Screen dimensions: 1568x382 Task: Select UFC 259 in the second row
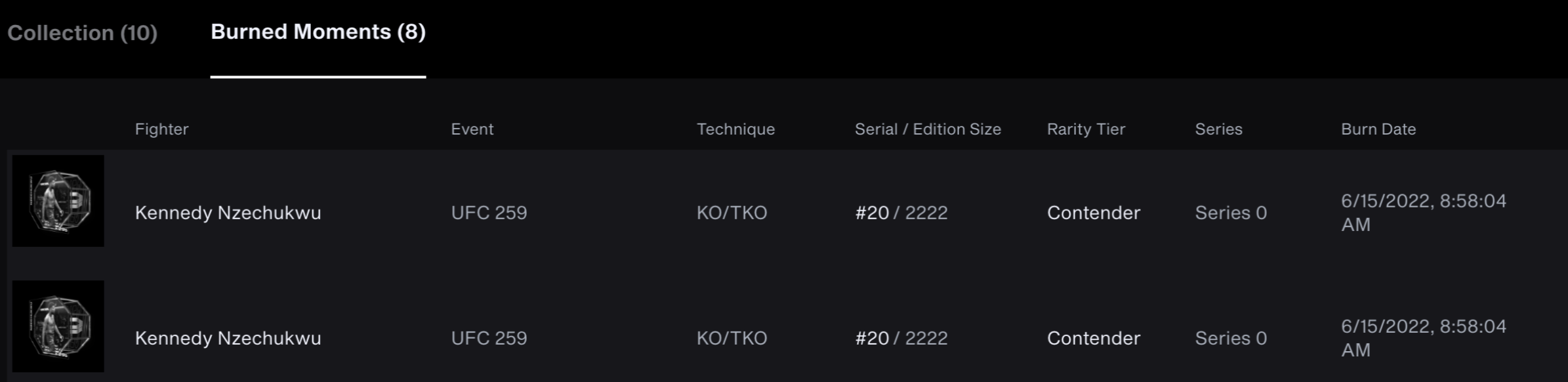pyautogui.click(x=489, y=338)
